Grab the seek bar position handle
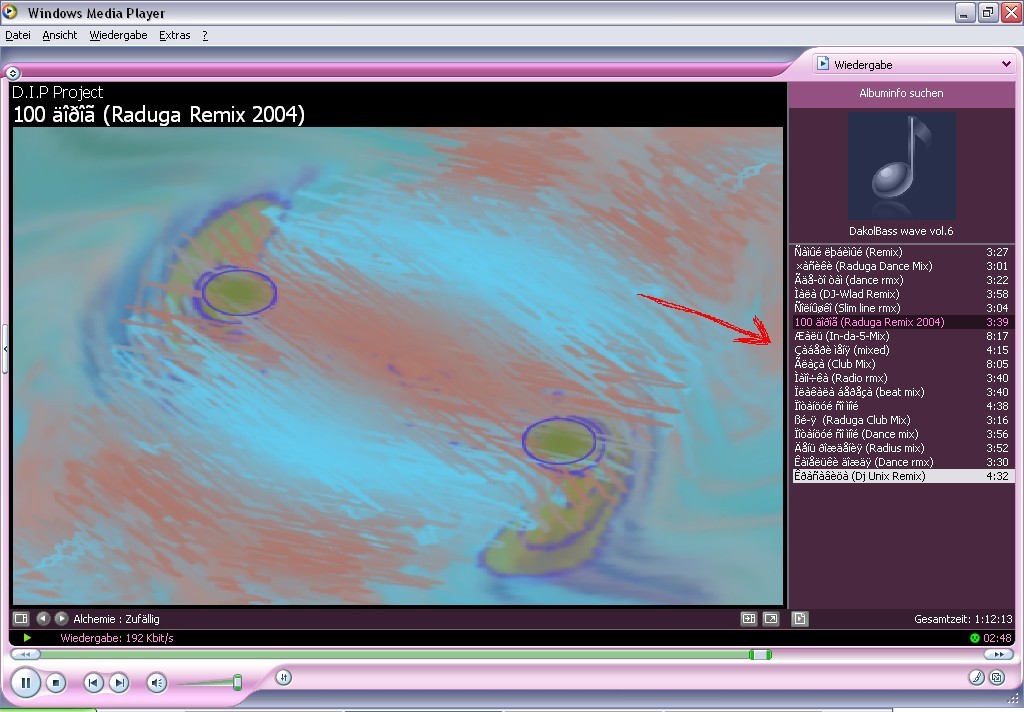Image resolution: width=1024 pixels, height=712 pixels. [x=760, y=654]
